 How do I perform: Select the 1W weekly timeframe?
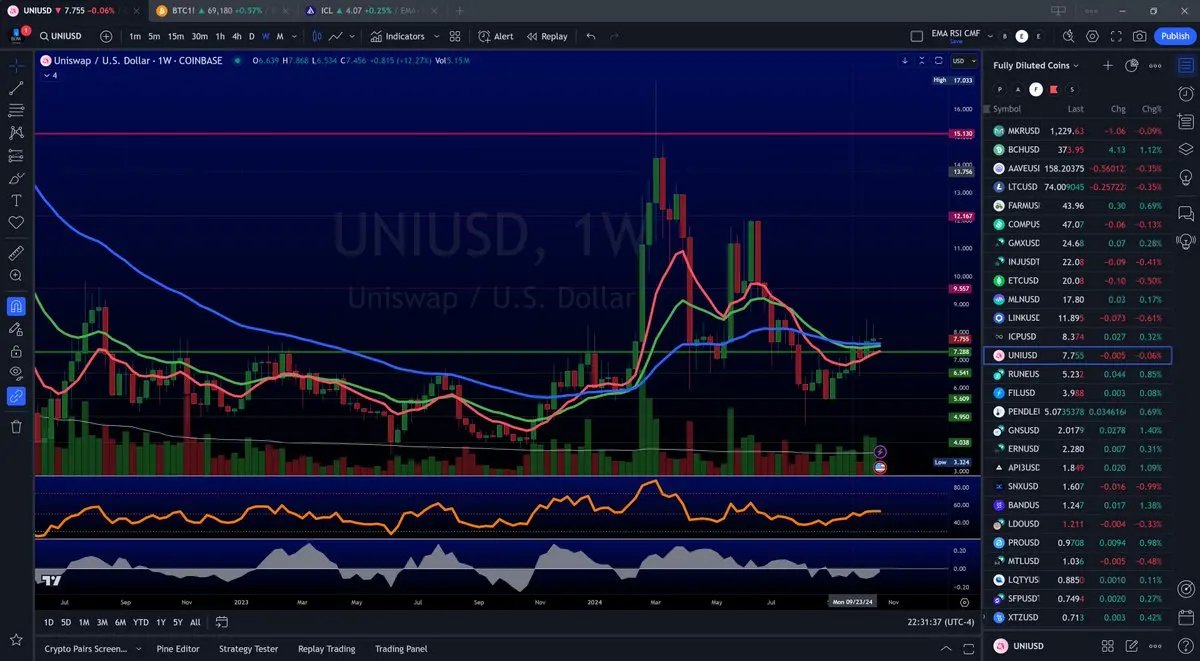[x=265, y=36]
